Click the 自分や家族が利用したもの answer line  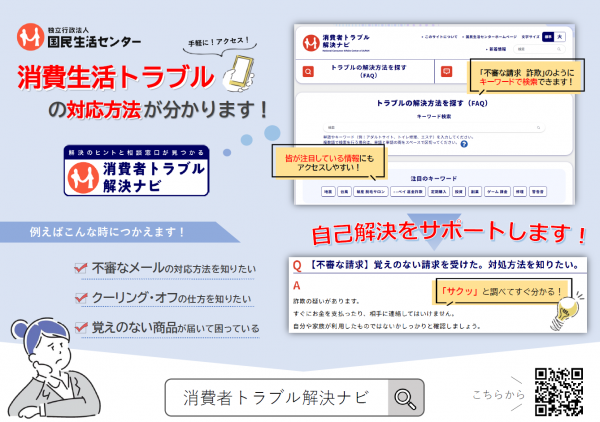tap(386, 326)
